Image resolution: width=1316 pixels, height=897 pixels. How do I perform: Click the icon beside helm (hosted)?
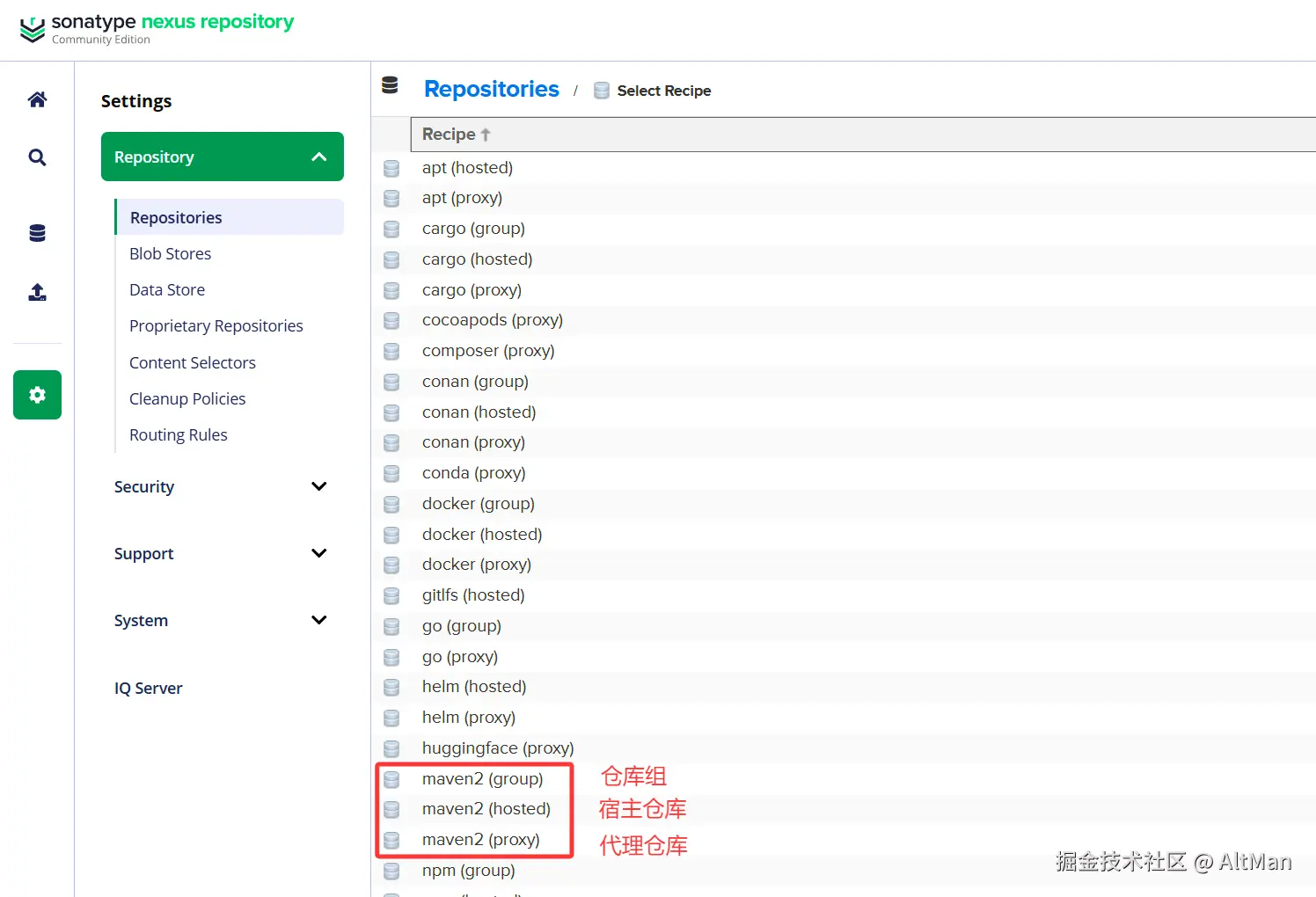pos(391,687)
